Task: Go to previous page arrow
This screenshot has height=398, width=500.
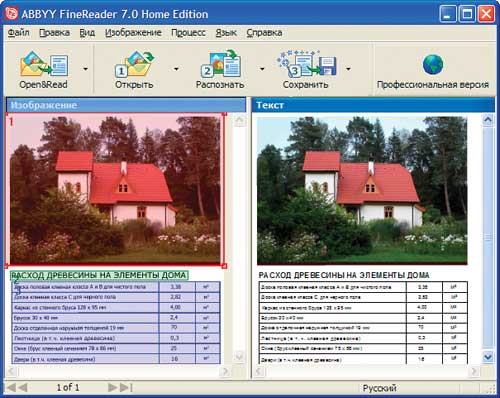Action: click(22, 387)
